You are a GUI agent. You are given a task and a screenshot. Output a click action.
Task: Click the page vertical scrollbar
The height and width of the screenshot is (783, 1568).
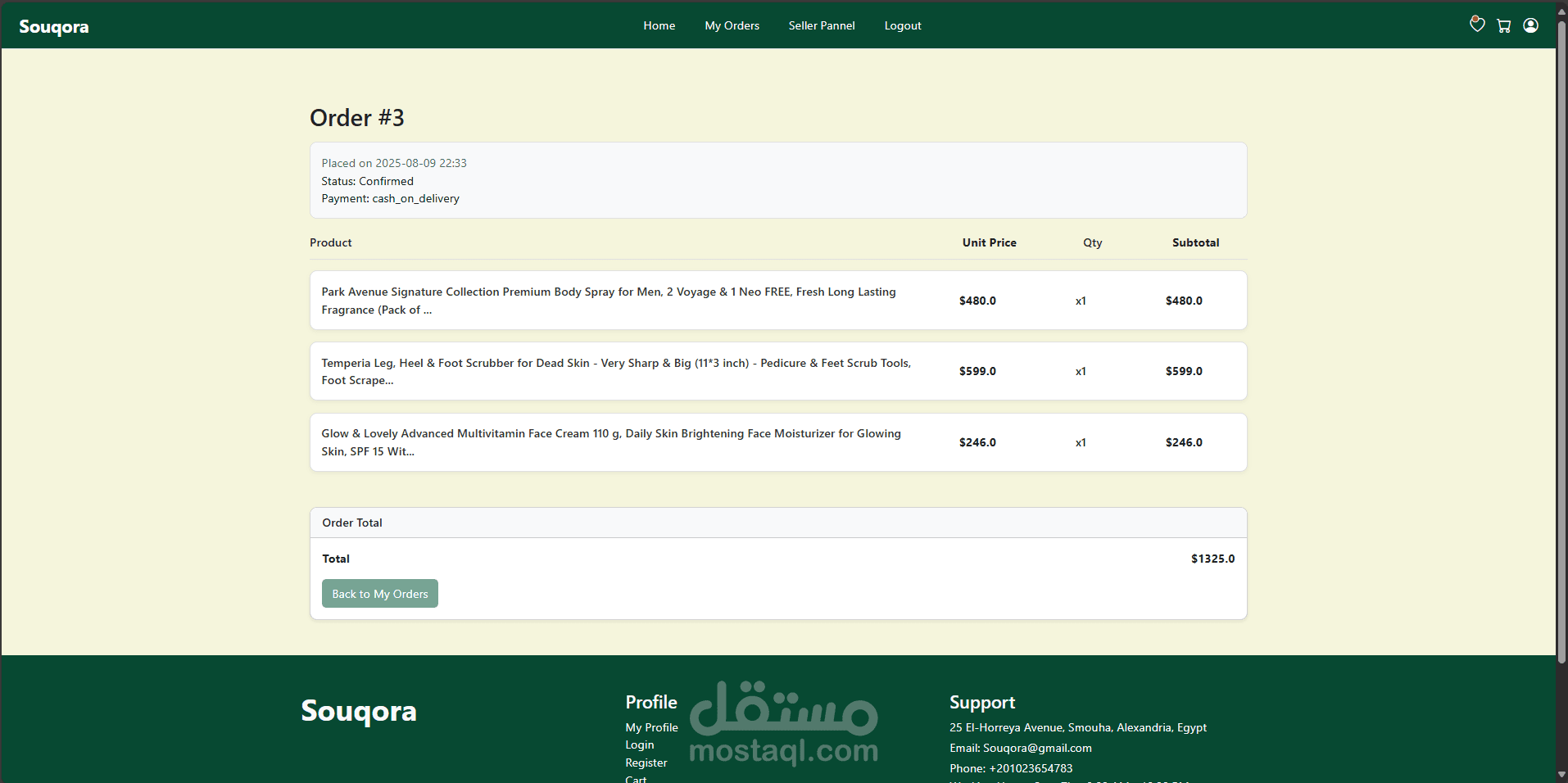point(1561,344)
